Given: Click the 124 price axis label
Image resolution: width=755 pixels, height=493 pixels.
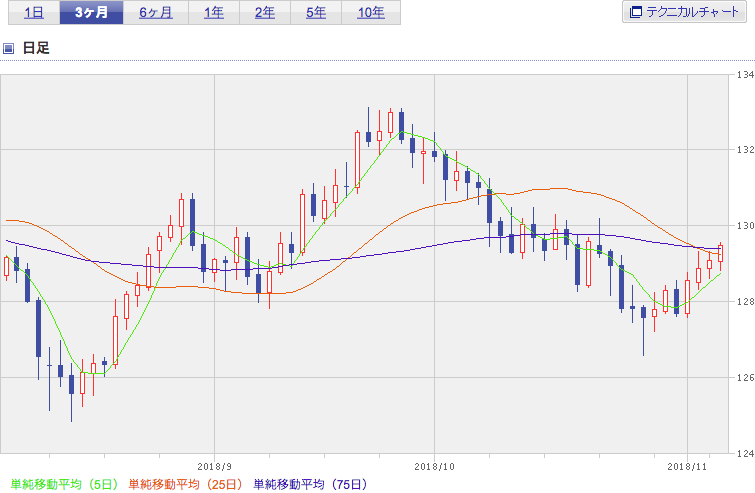Looking at the screenshot, I should [745, 453].
